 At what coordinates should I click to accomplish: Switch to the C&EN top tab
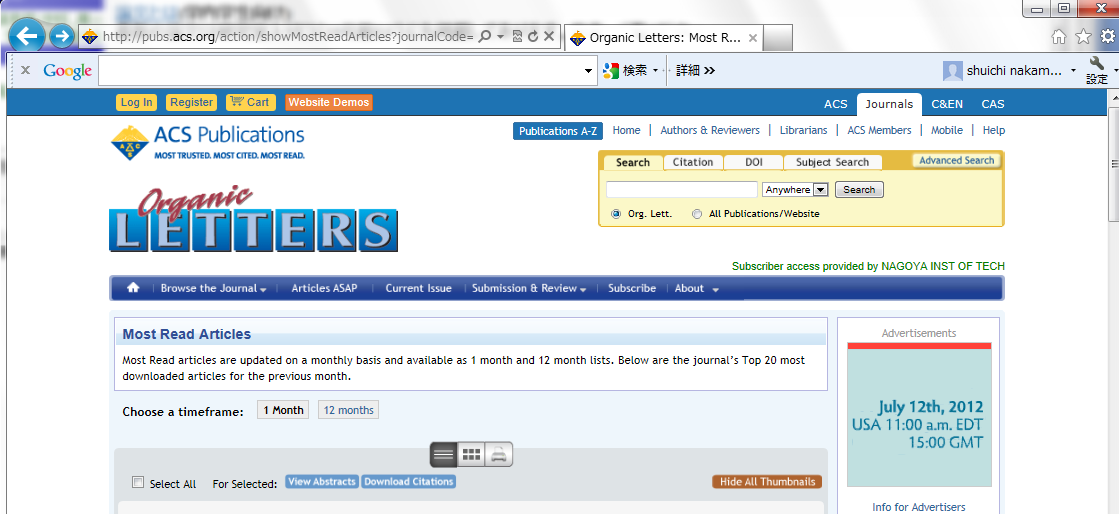point(947,104)
